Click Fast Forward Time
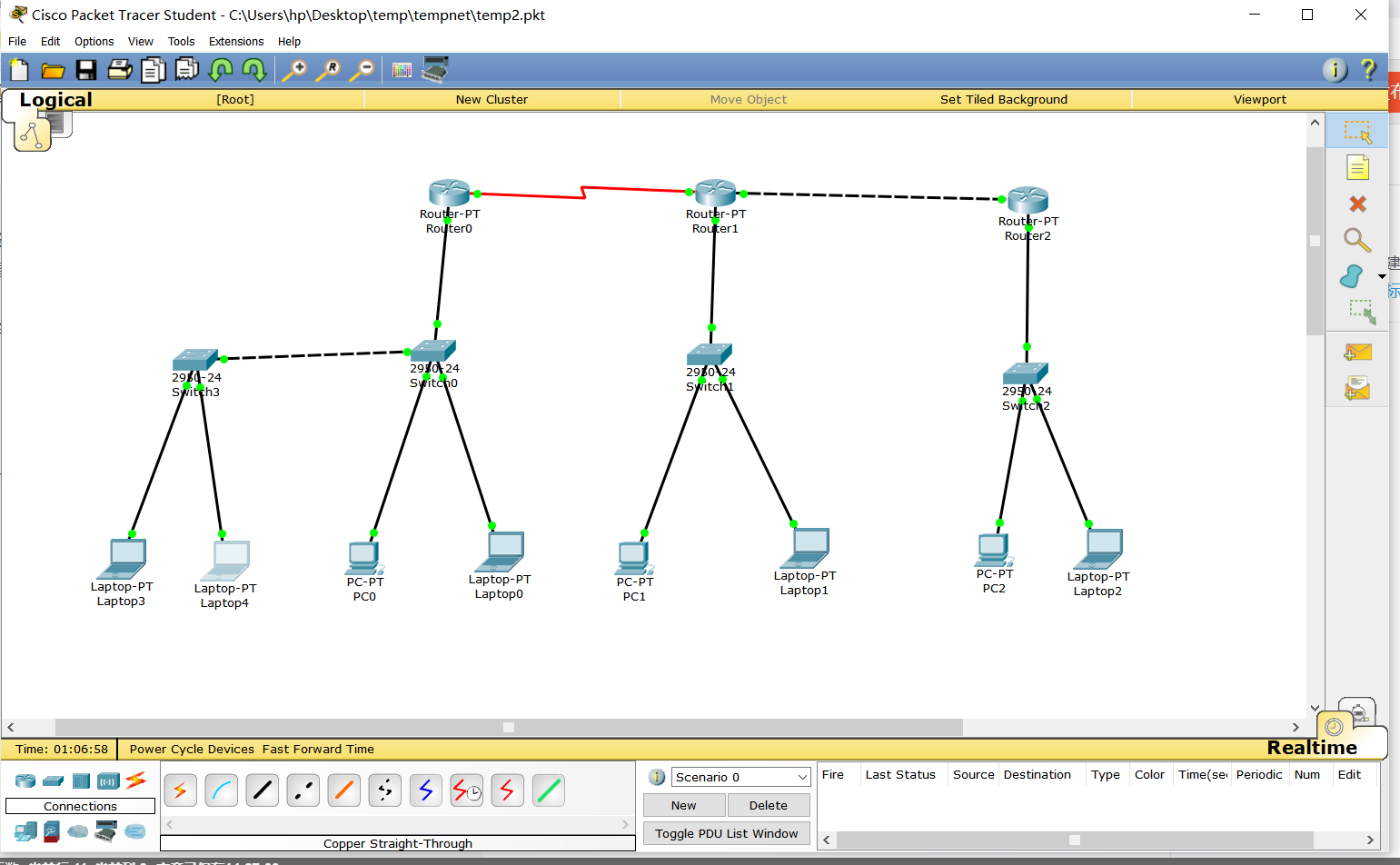1400x865 pixels. tap(318, 750)
